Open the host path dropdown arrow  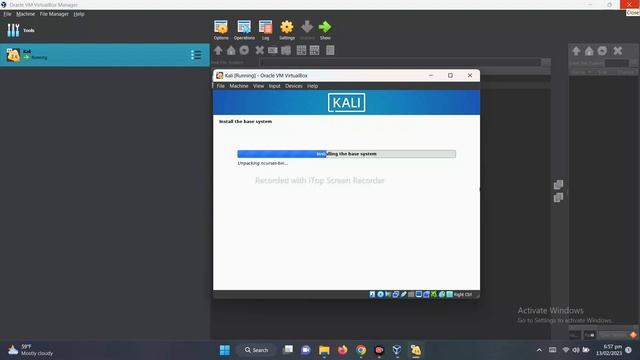pos(546,62)
